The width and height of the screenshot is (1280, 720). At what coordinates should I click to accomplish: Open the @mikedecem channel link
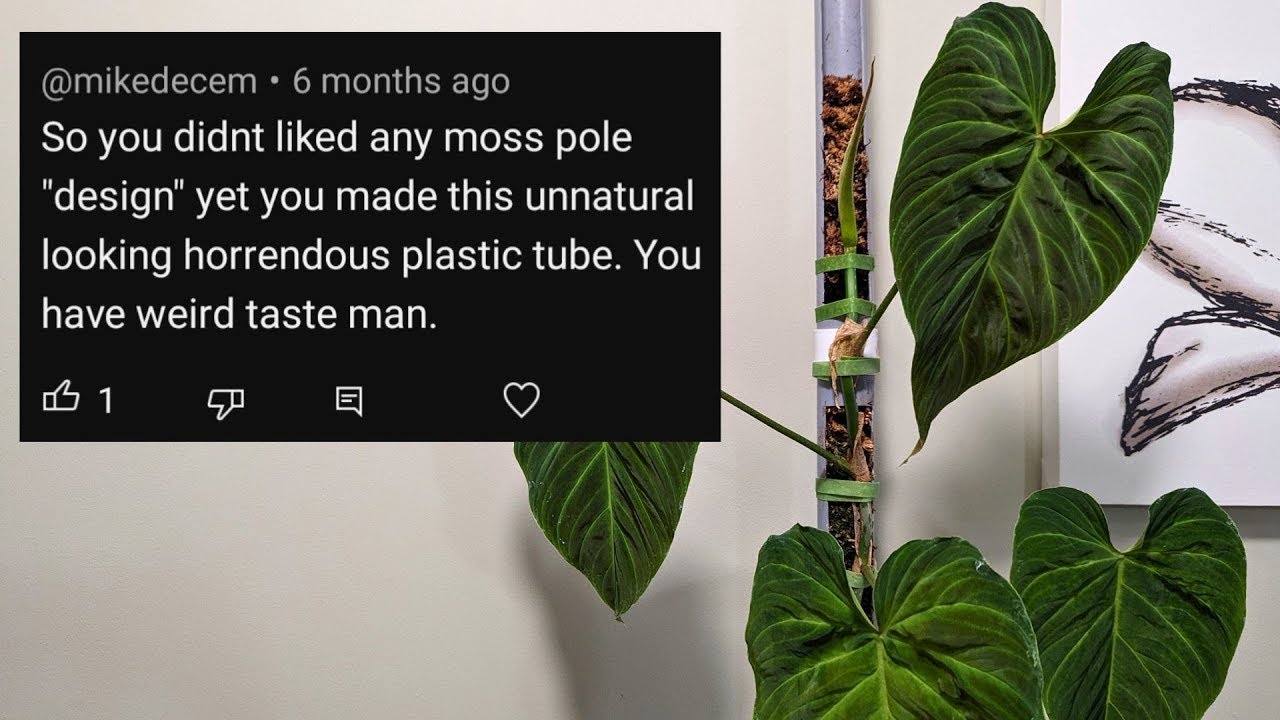(149, 82)
